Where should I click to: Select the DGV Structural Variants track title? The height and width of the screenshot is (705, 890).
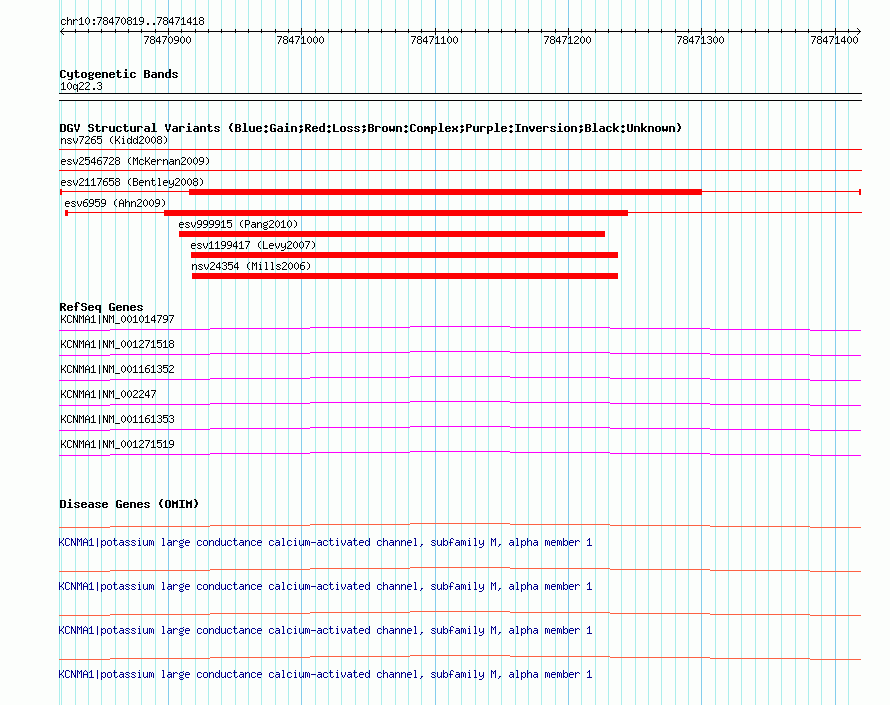pyautogui.click(x=371, y=128)
